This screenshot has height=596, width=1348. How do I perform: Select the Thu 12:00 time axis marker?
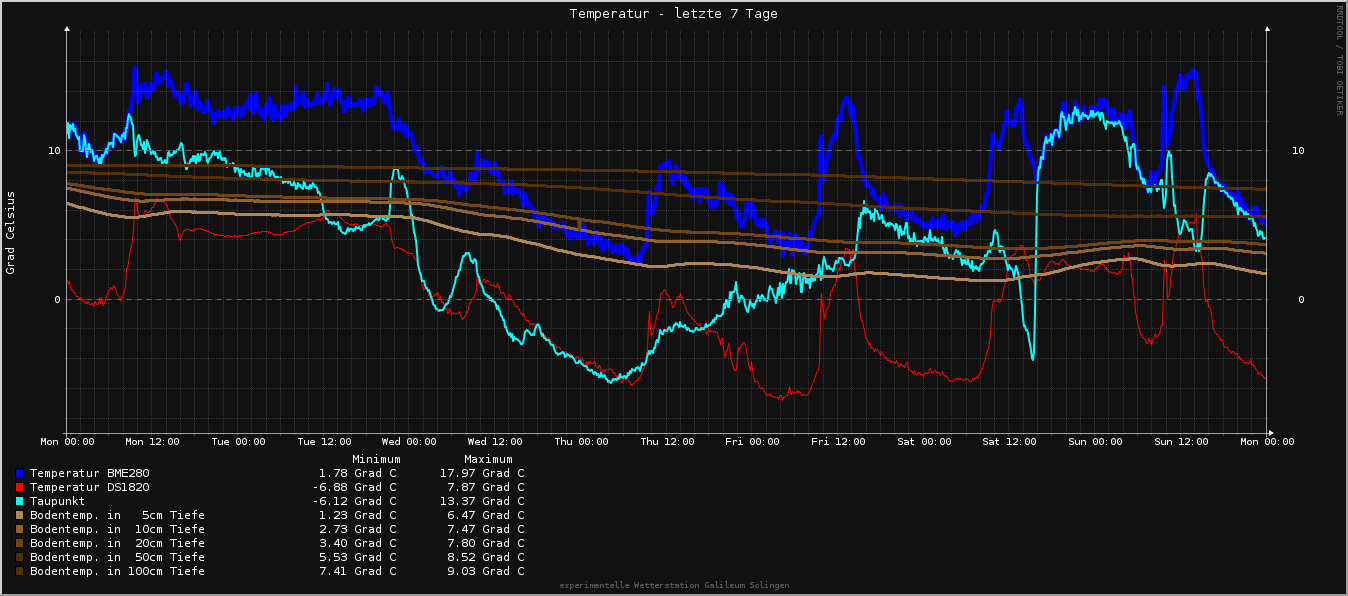click(666, 441)
